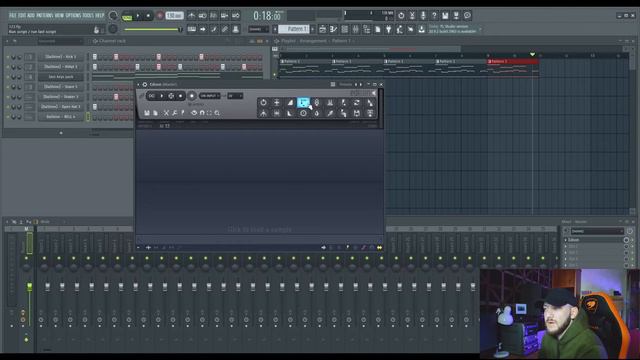This screenshot has width=640, height=360.
Task: Toggle the PAT/SONG mode switch
Action: tap(127, 16)
